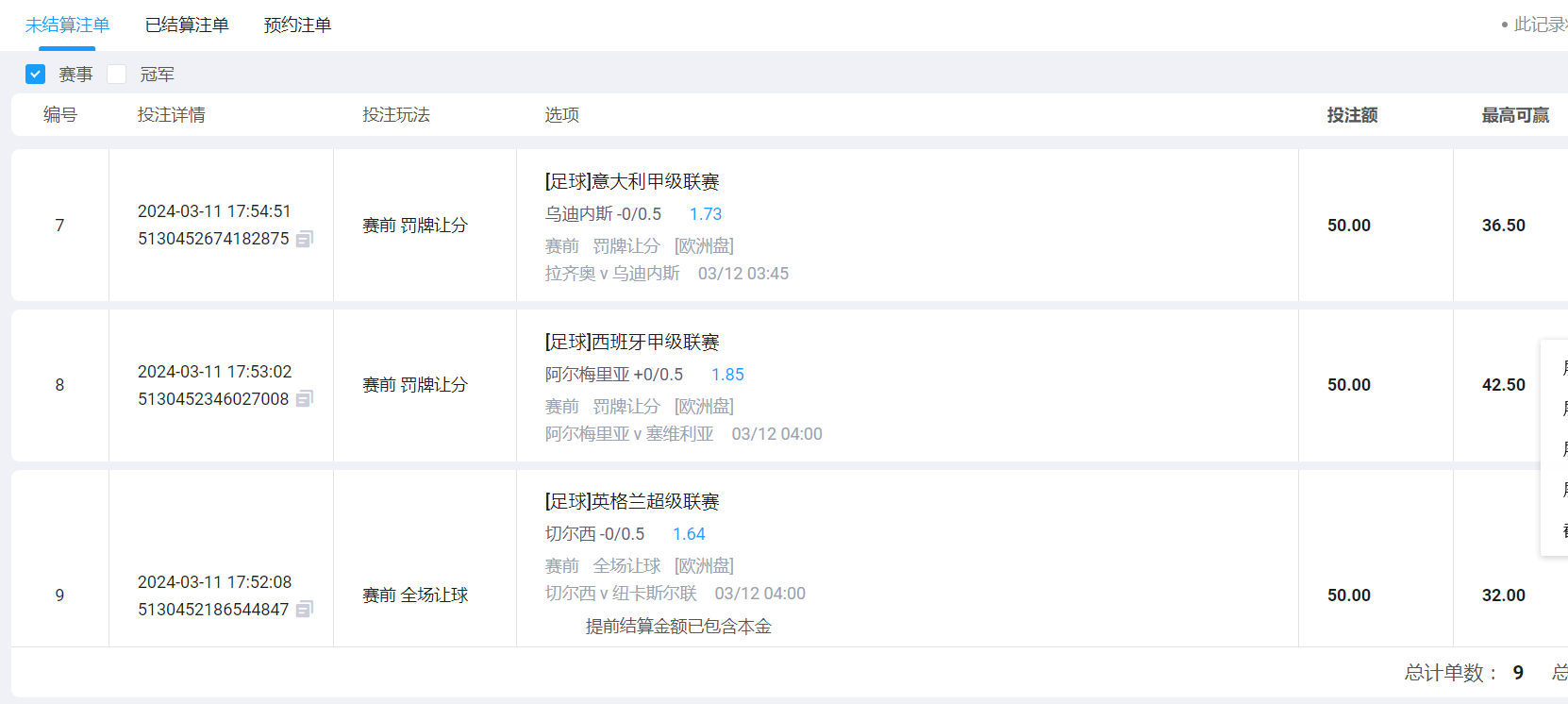Image resolution: width=1568 pixels, height=704 pixels.
Task: Click the 切尔西 v 纽卡斯尔联 match text
Action: [621, 594]
